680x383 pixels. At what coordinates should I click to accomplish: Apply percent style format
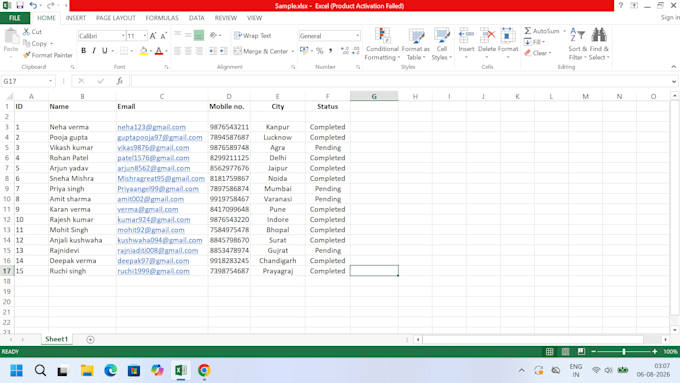click(x=320, y=51)
